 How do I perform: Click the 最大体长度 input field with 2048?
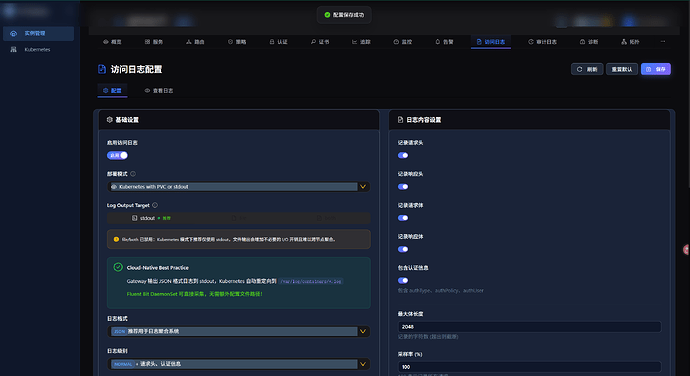click(x=529, y=327)
